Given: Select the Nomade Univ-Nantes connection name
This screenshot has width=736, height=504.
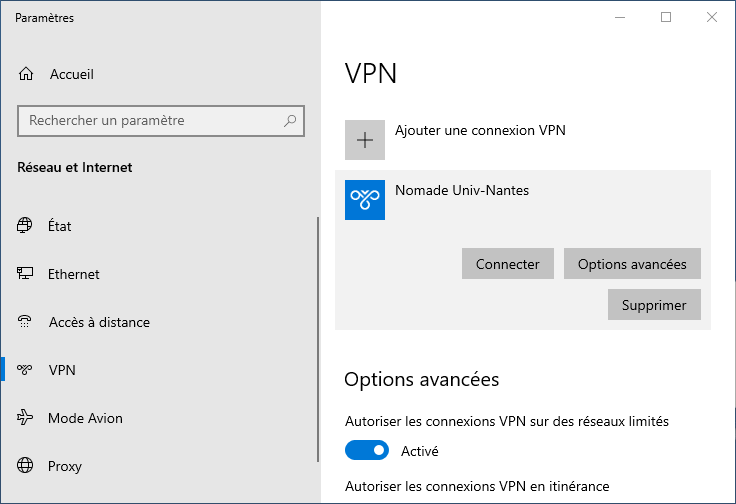Looking at the screenshot, I should 462,190.
